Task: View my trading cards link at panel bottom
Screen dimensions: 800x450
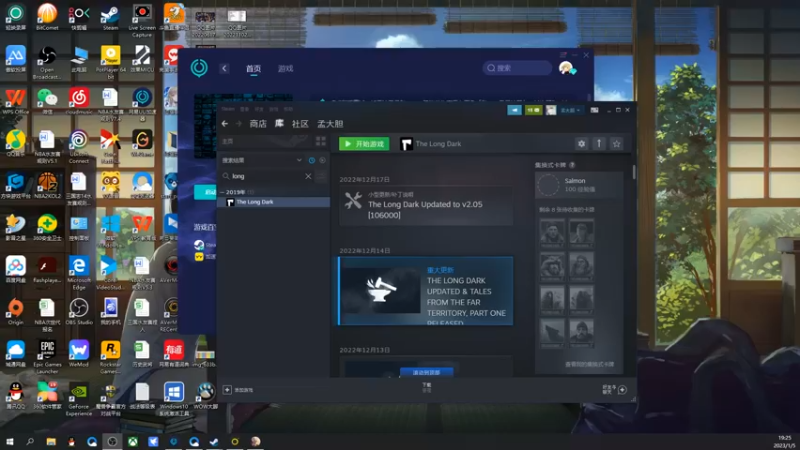Action: click(x=589, y=364)
